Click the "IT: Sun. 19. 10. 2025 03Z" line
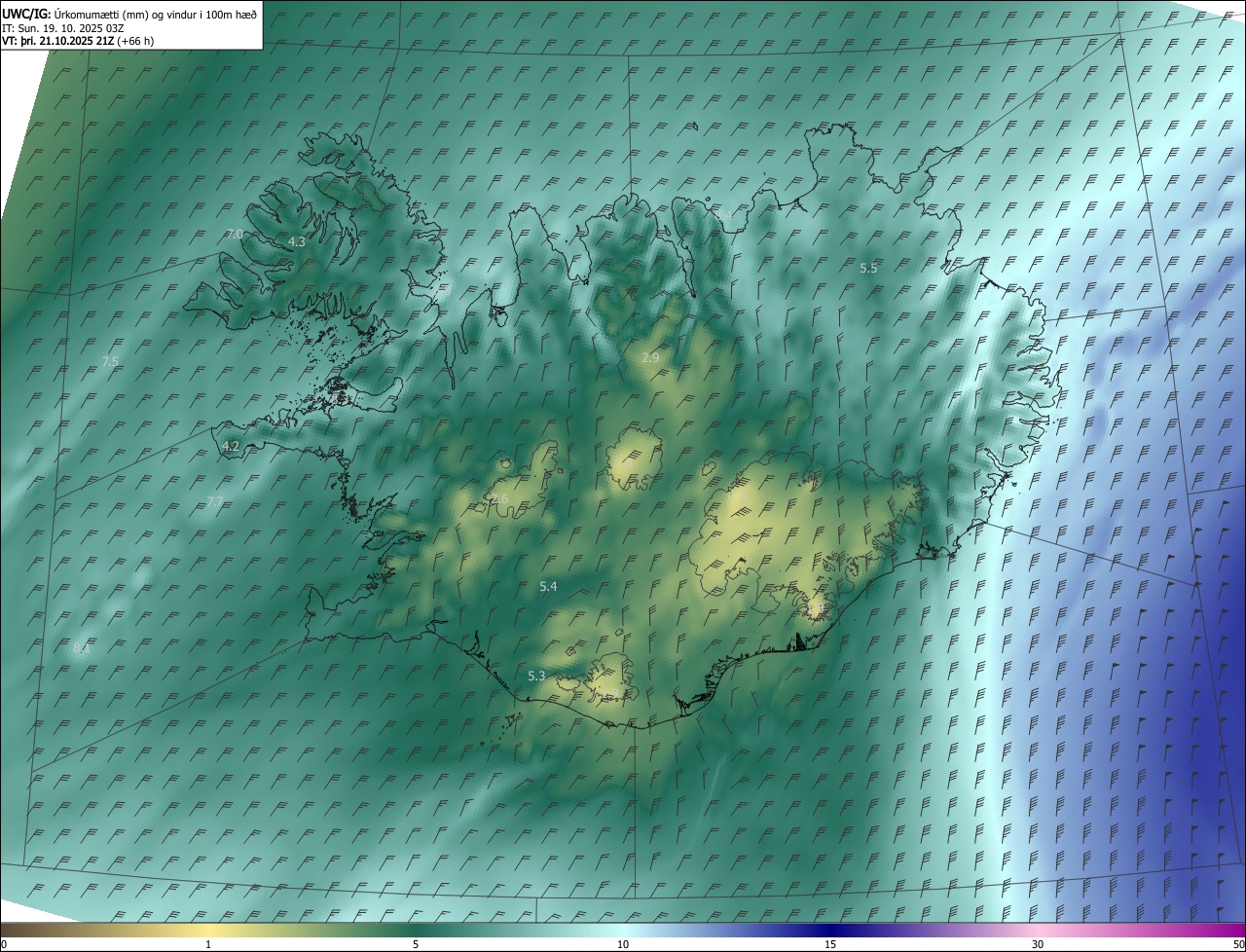 pos(63,28)
